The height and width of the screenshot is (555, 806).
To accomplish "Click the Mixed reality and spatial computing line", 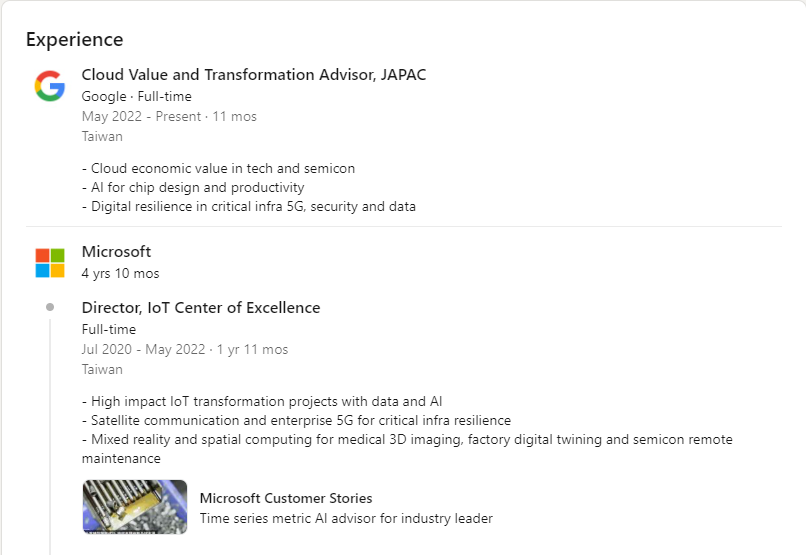I will (x=407, y=449).
